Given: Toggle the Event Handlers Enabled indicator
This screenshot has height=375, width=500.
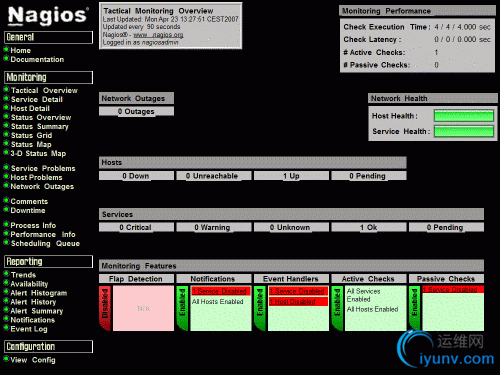Looking at the screenshot, I should click(x=260, y=308).
